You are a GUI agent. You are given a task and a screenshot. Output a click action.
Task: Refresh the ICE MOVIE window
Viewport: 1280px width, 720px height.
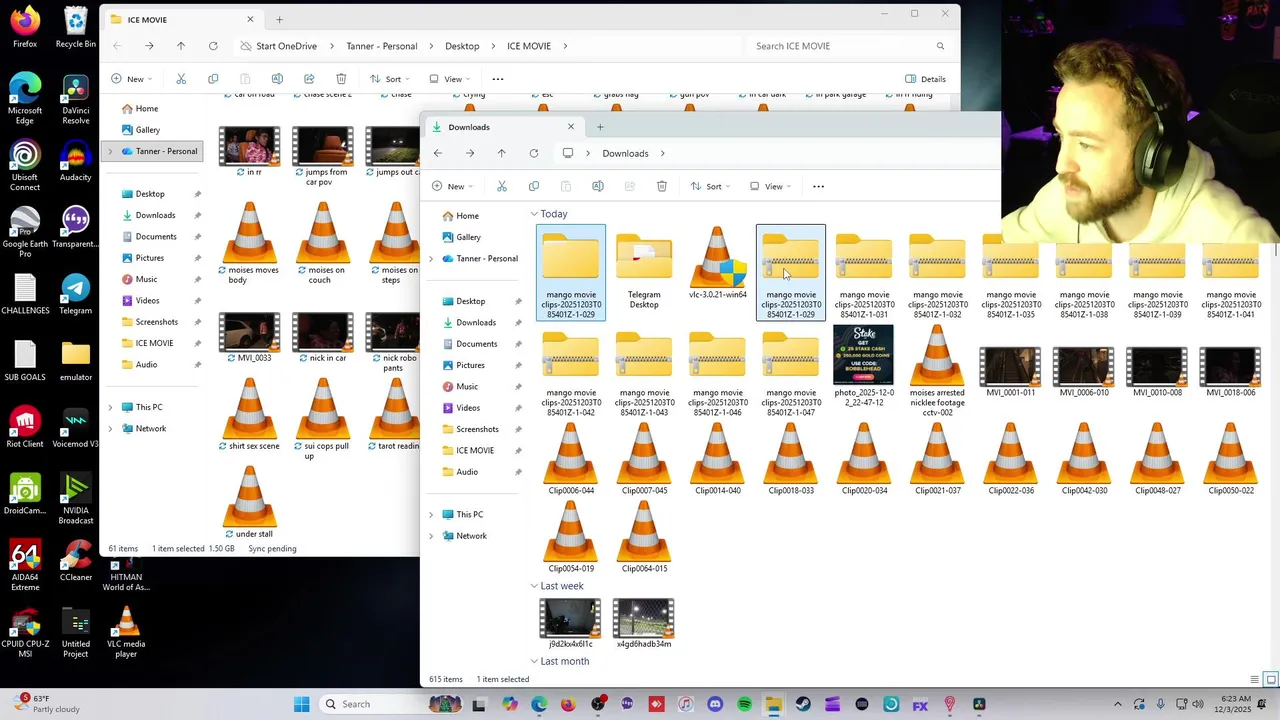point(213,46)
